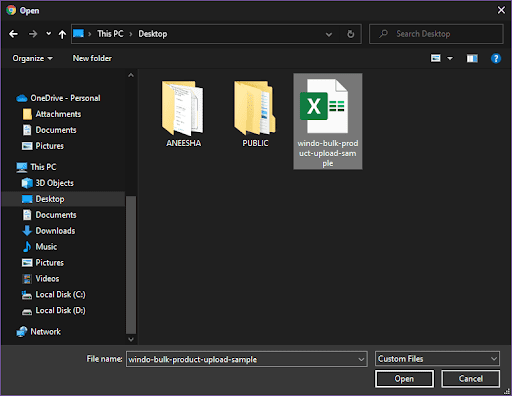Image resolution: width=512 pixels, height=396 pixels.
Task: Click the sidebar scroll down arrow
Action: coord(131,339)
